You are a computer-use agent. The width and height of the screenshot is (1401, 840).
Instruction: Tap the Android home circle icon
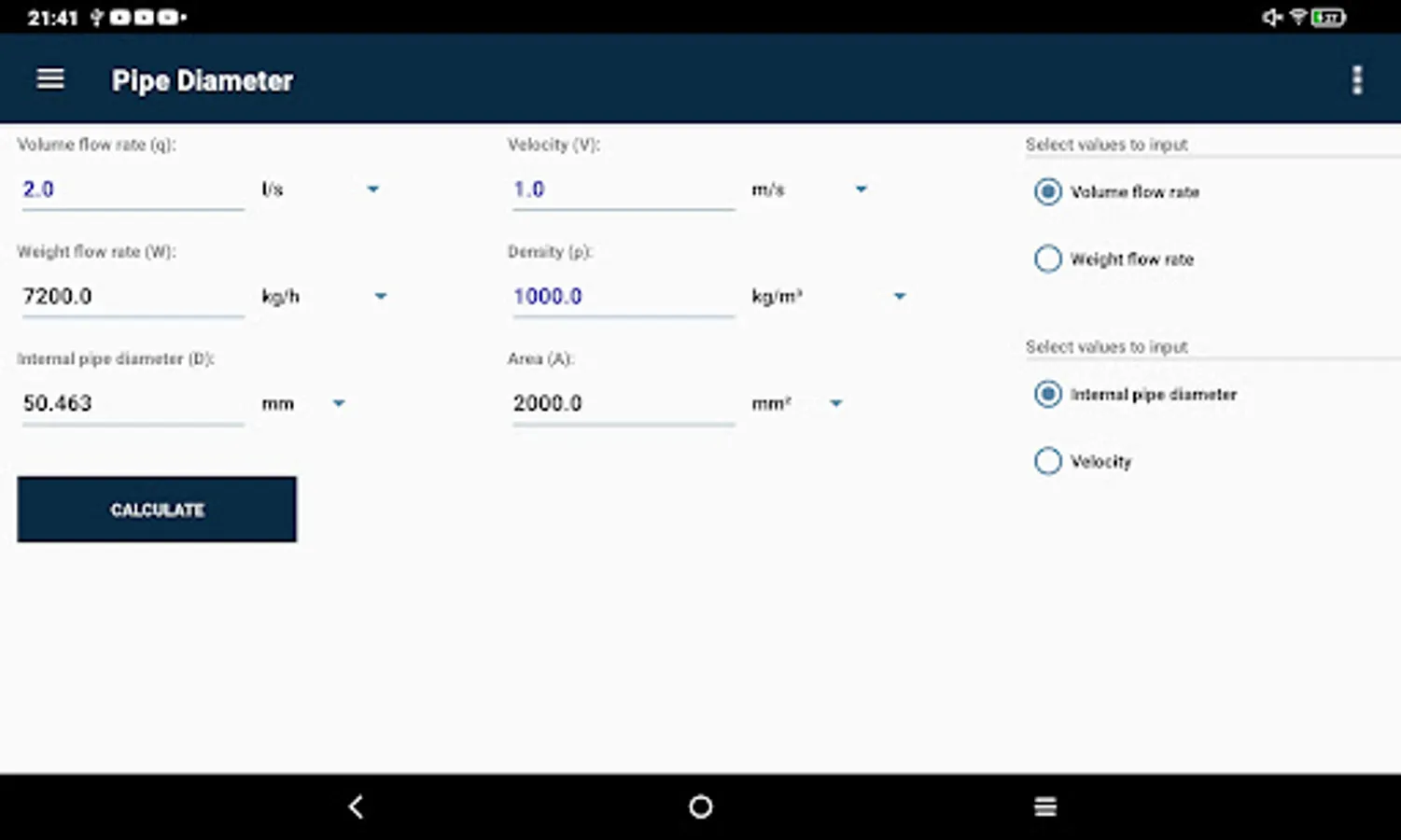coord(699,806)
